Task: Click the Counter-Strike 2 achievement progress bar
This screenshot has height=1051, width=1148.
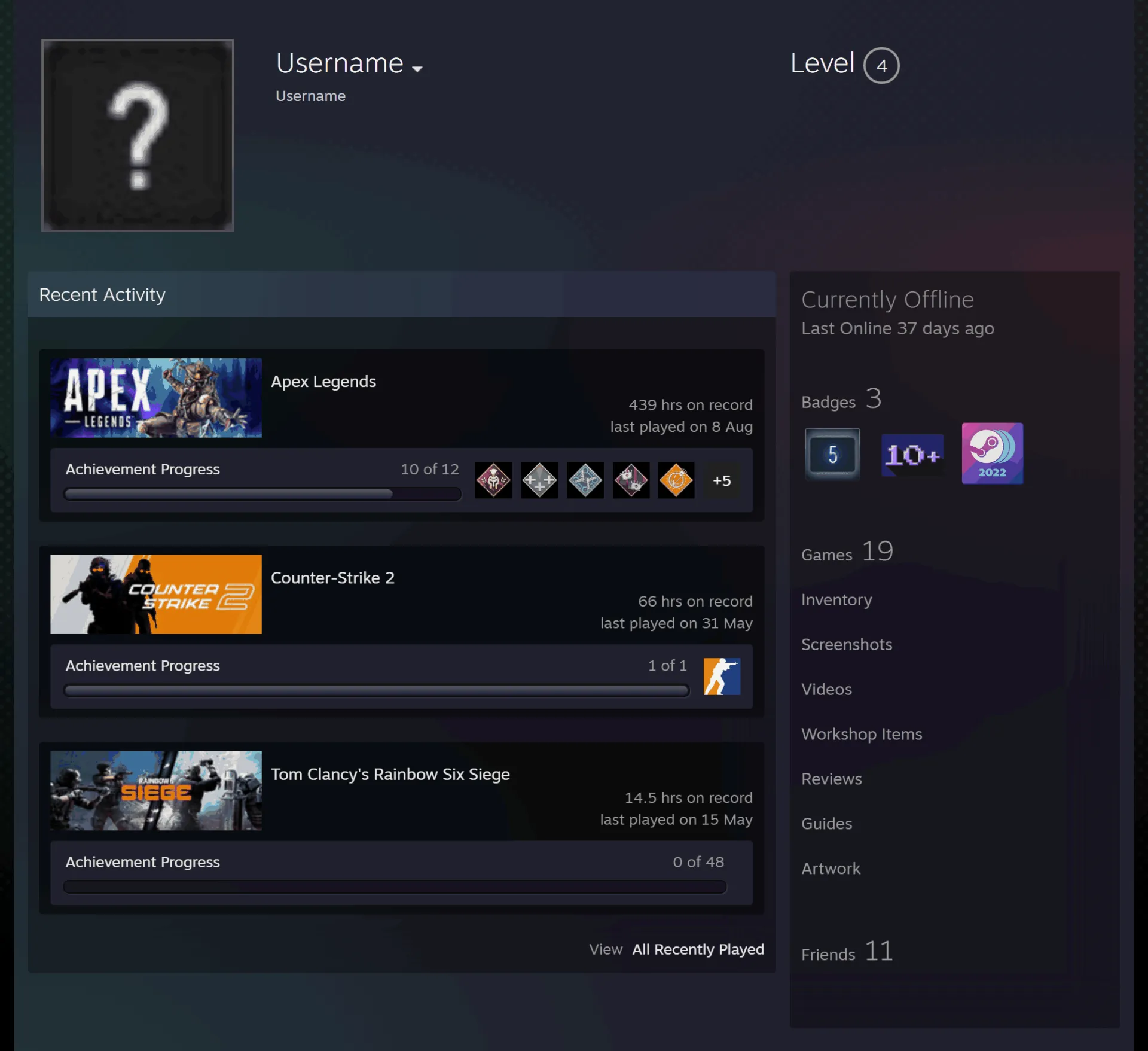Action: click(x=377, y=691)
